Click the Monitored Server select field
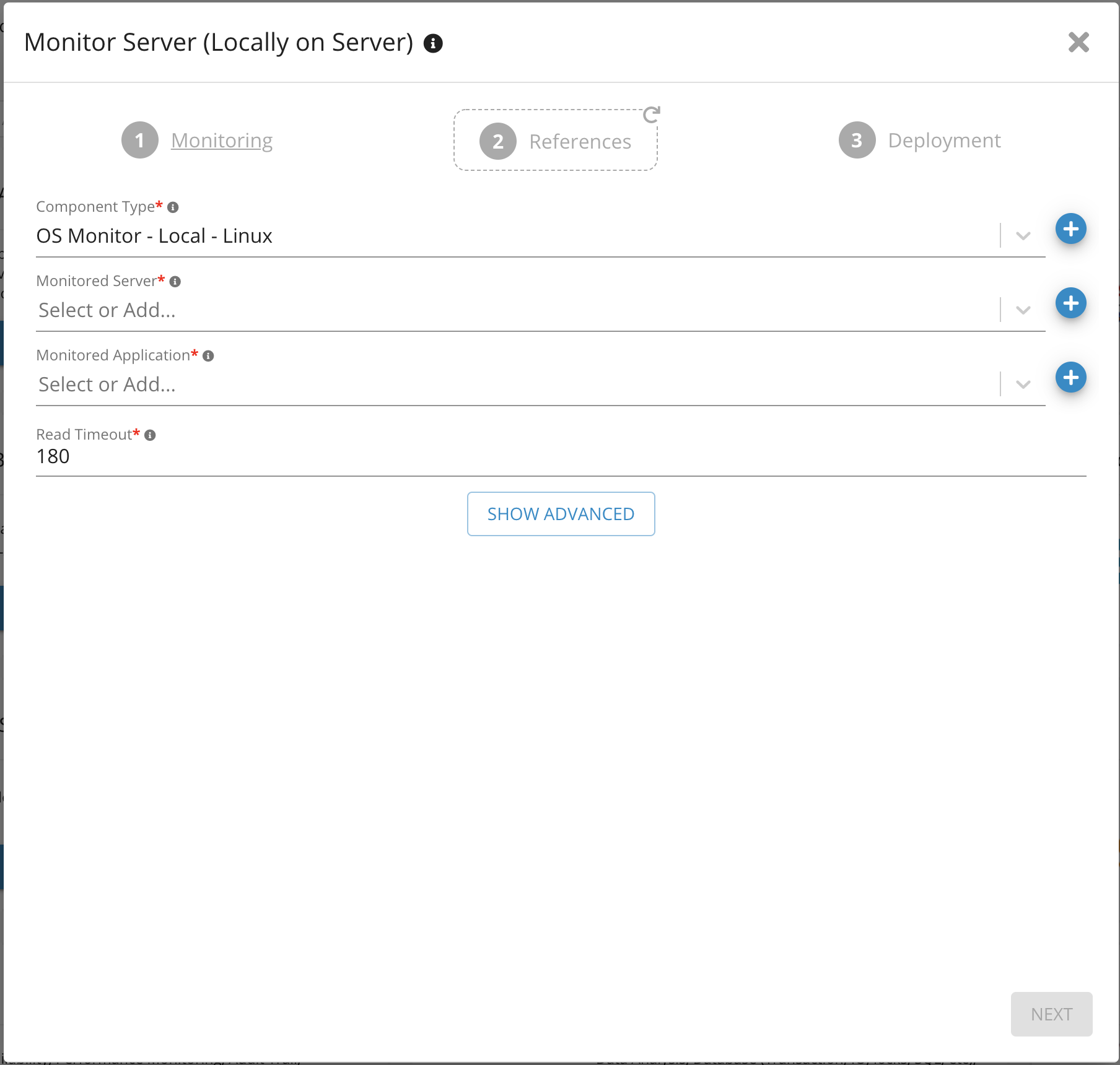 coord(514,310)
